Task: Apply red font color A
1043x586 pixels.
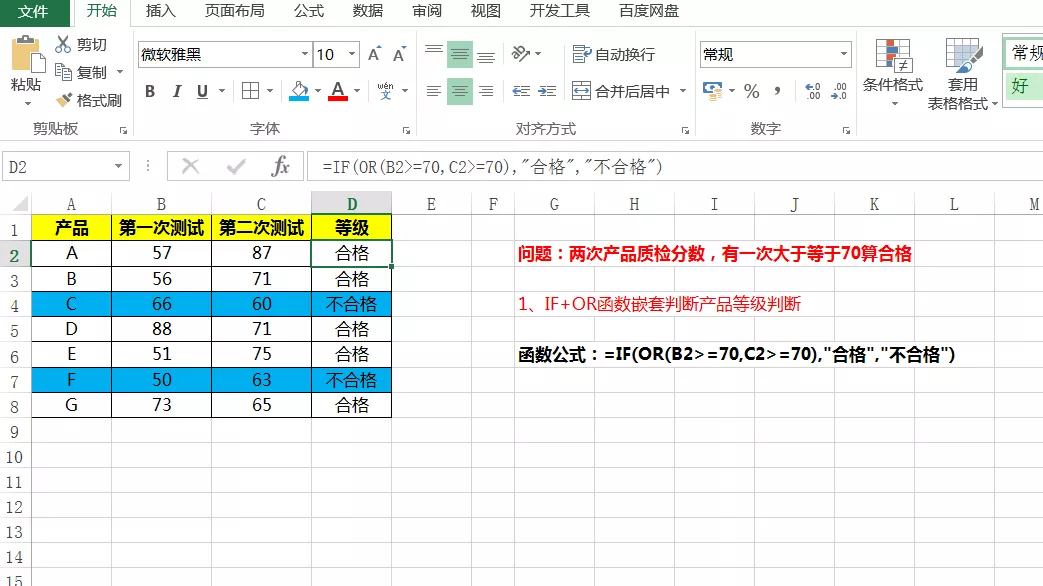Action: click(338, 91)
